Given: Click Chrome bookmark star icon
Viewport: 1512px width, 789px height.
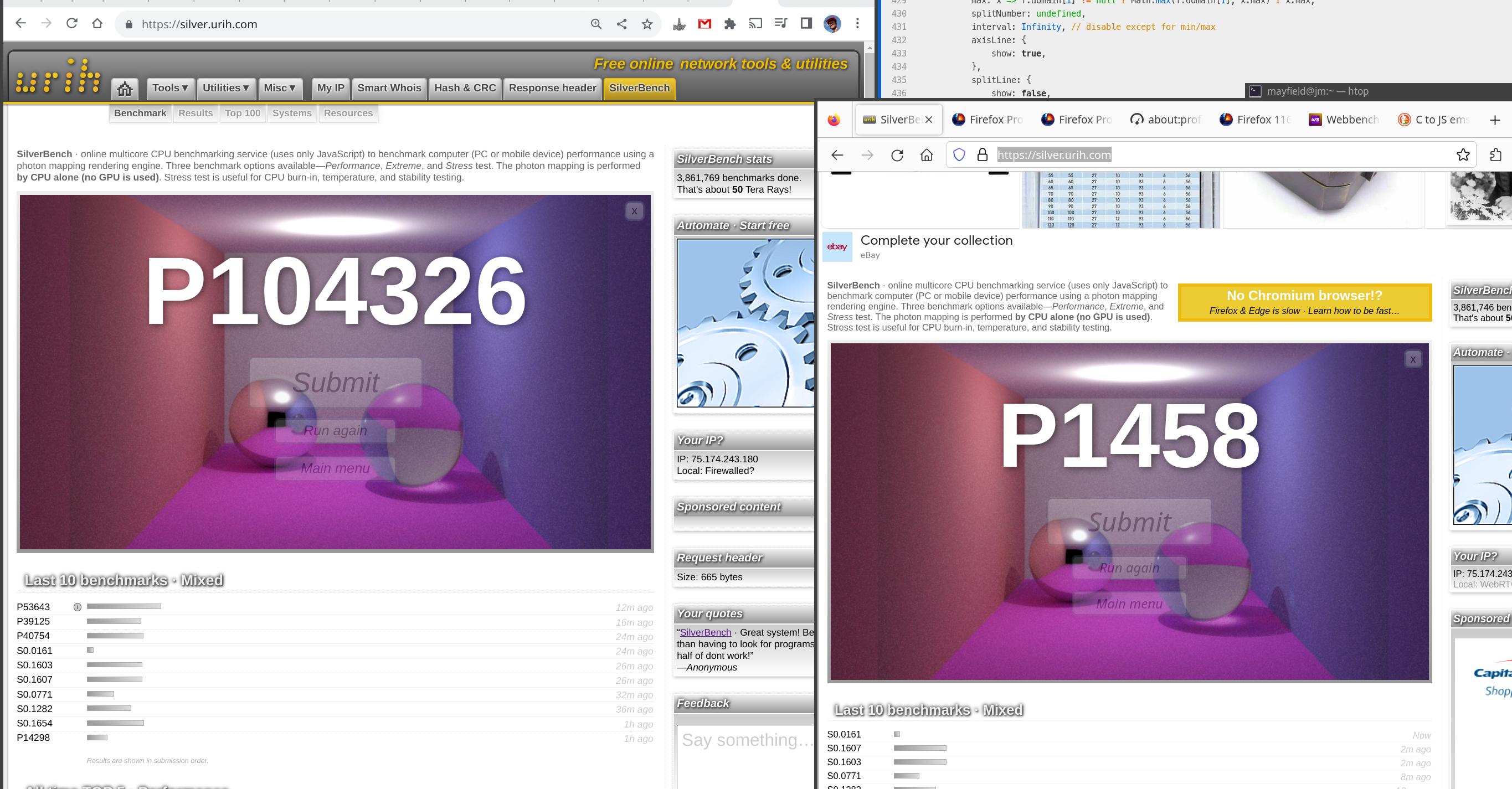Looking at the screenshot, I should 647,24.
